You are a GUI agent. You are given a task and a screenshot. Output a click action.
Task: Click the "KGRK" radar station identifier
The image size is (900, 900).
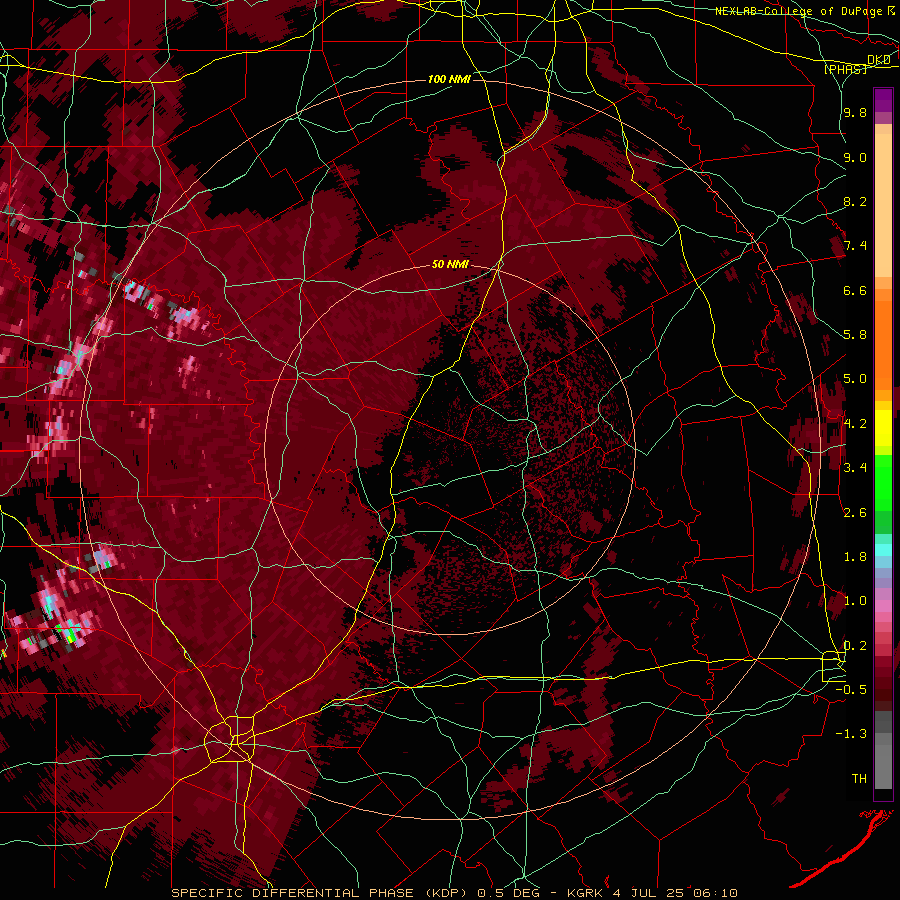click(585, 893)
